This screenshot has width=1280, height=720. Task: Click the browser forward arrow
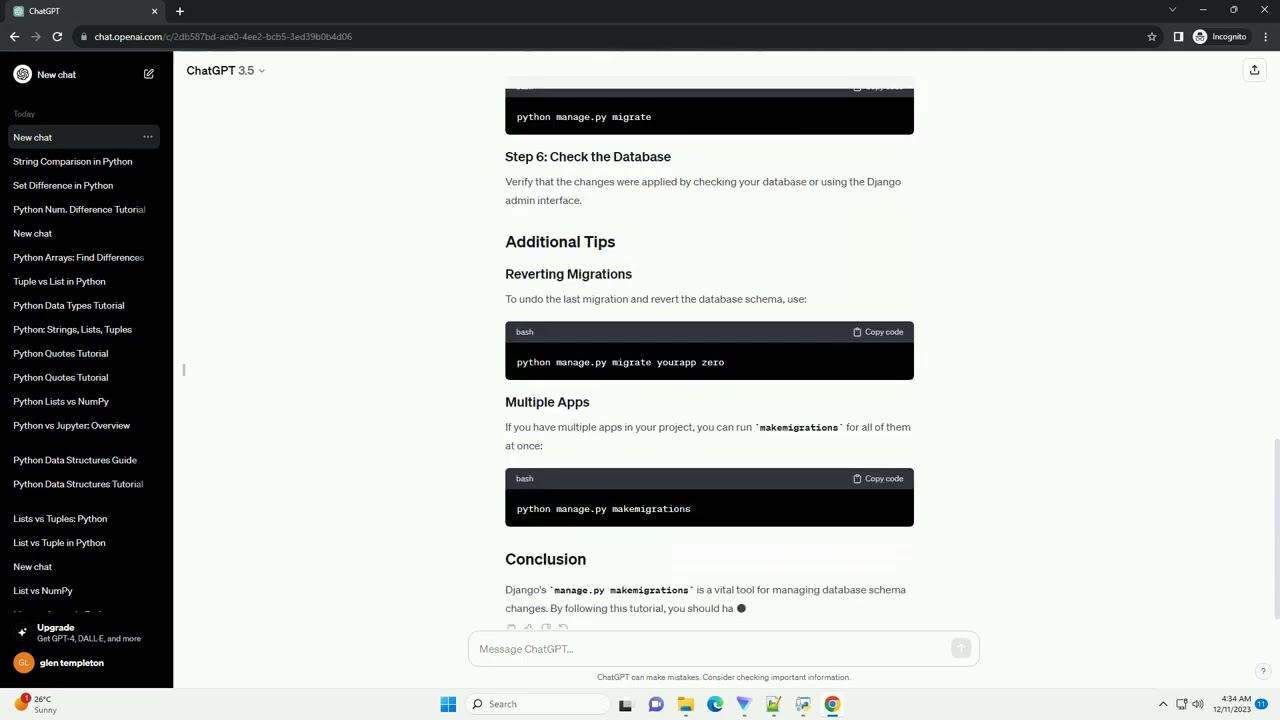tap(36, 37)
